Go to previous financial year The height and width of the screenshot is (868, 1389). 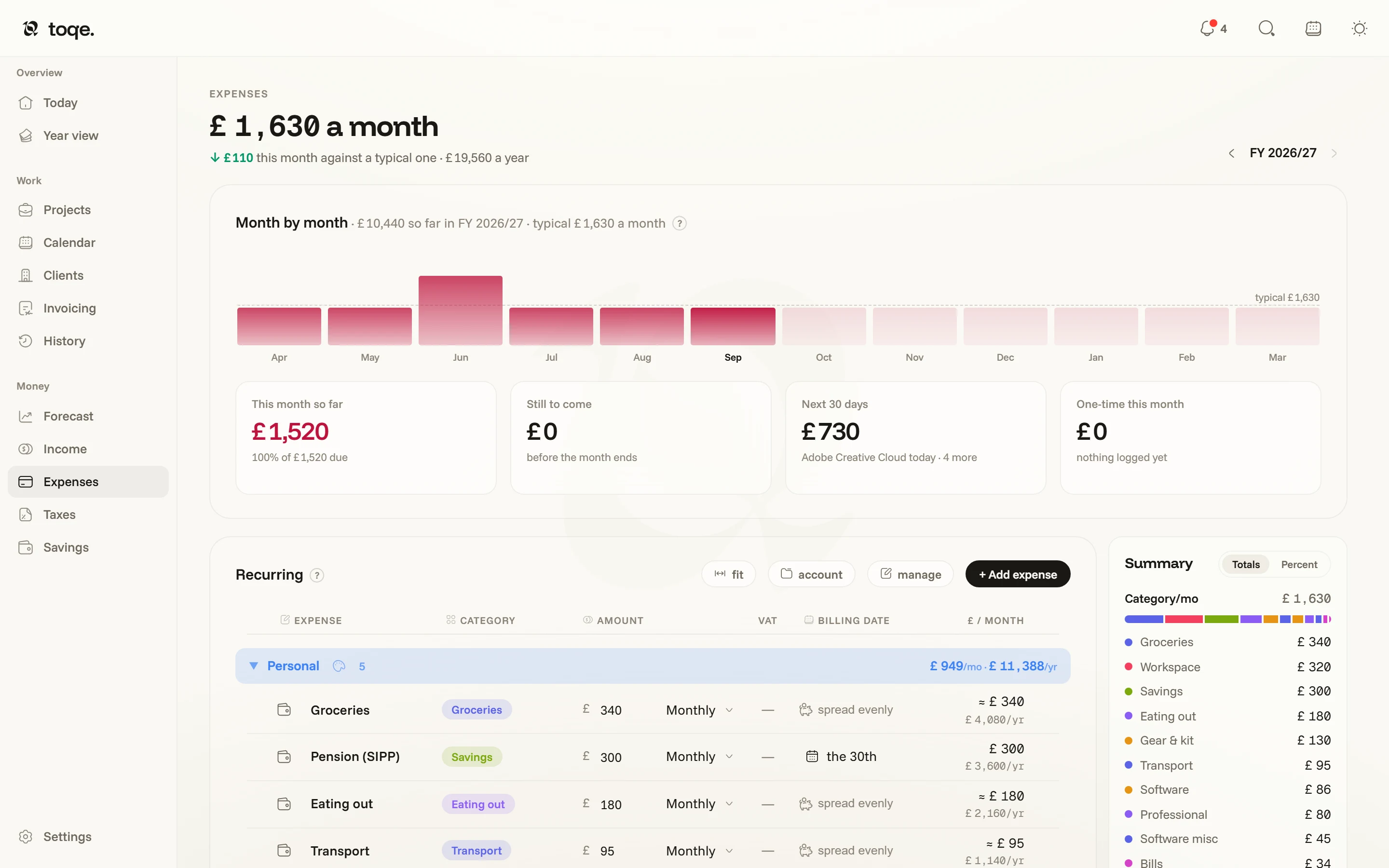[1231, 153]
